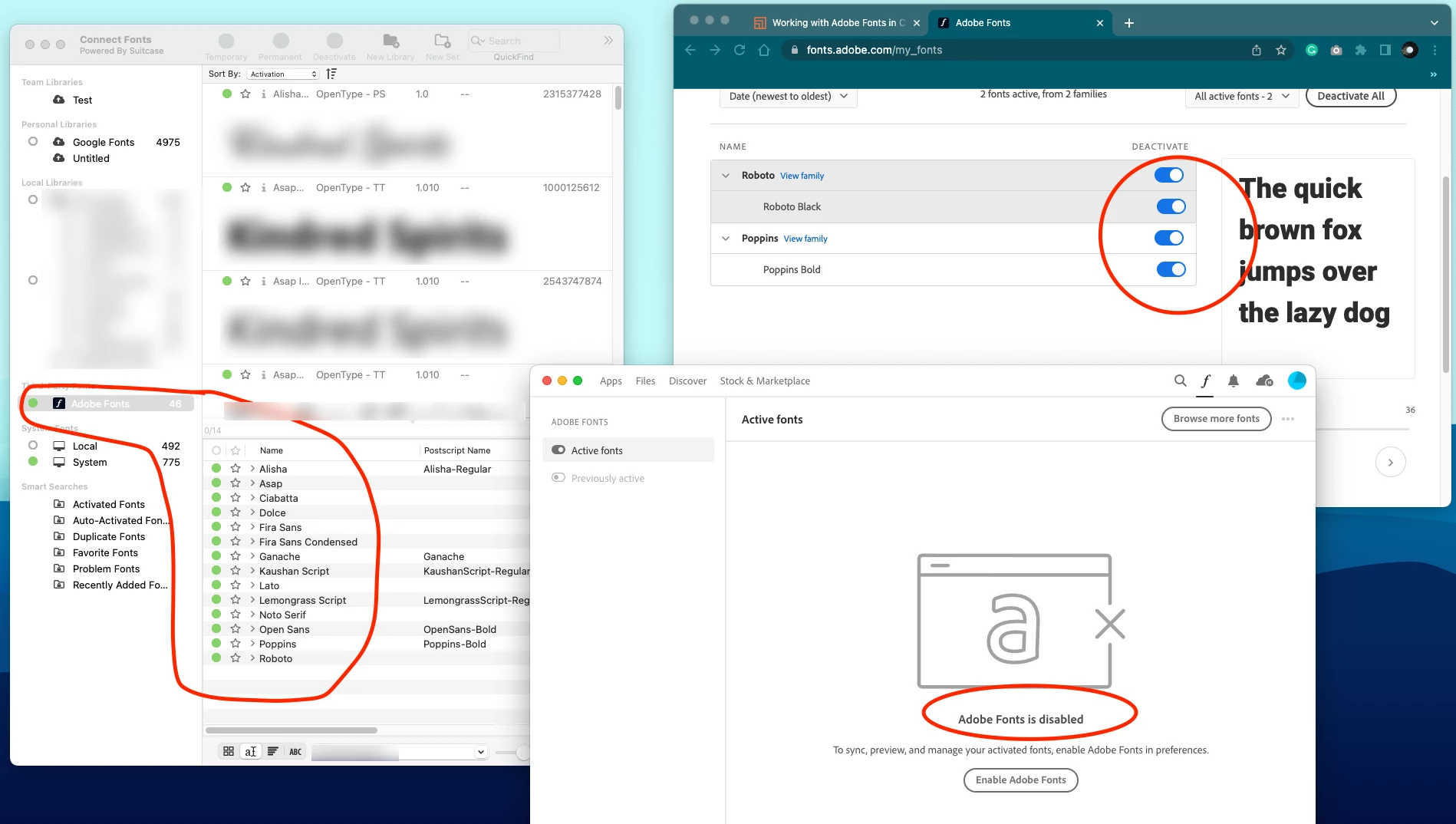Open browser extensions puzzle icon
1456x824 pixels.
(1361, 50)
